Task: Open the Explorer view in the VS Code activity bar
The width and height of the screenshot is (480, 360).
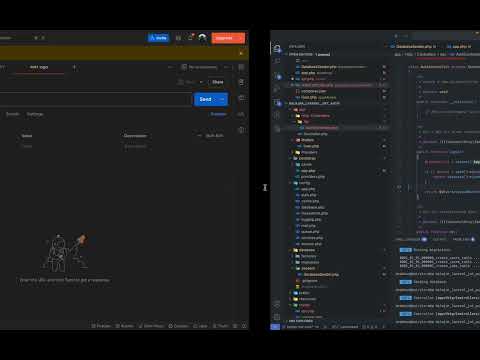Action: pos(277,49)
